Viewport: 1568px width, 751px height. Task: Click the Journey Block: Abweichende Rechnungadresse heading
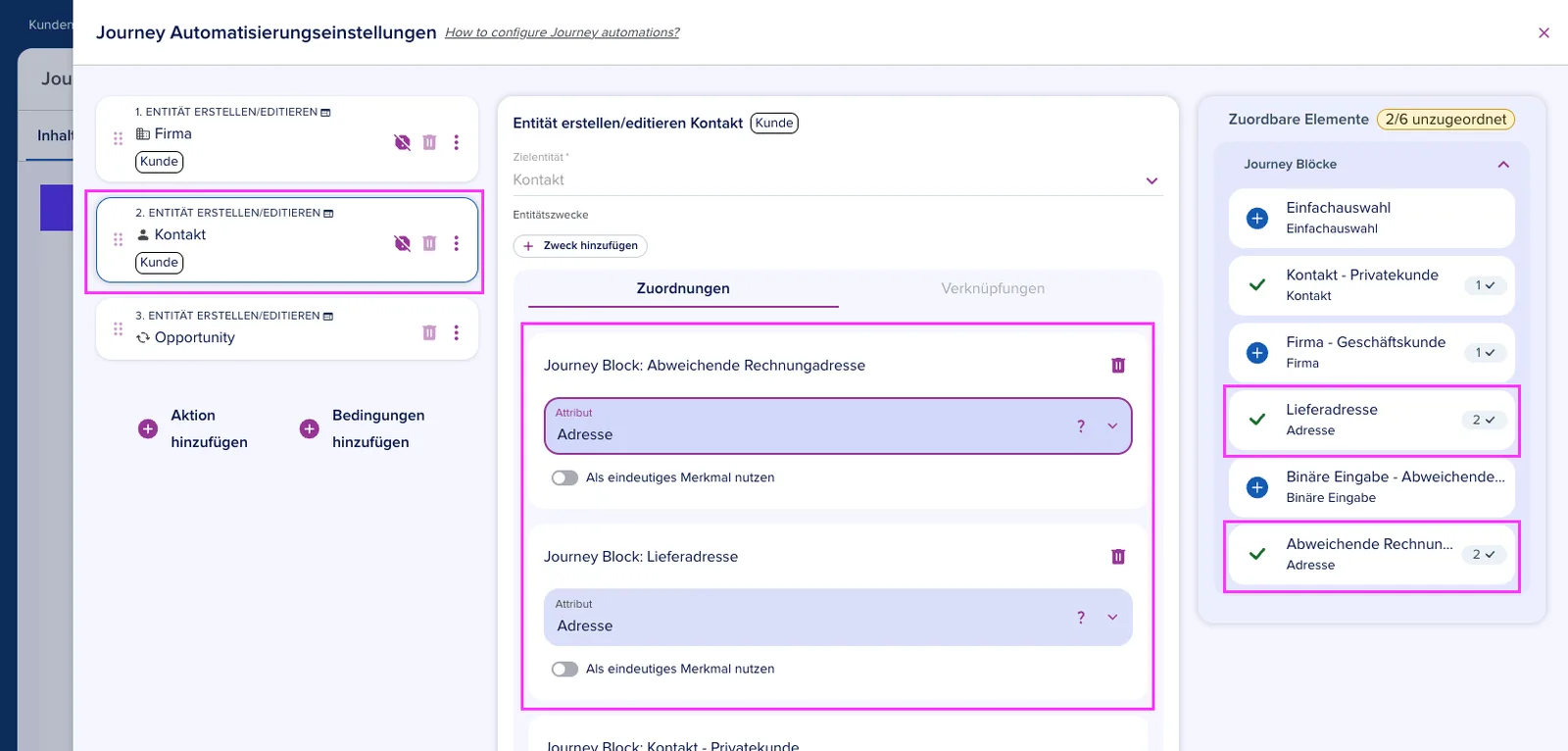(x=705, y=366)
